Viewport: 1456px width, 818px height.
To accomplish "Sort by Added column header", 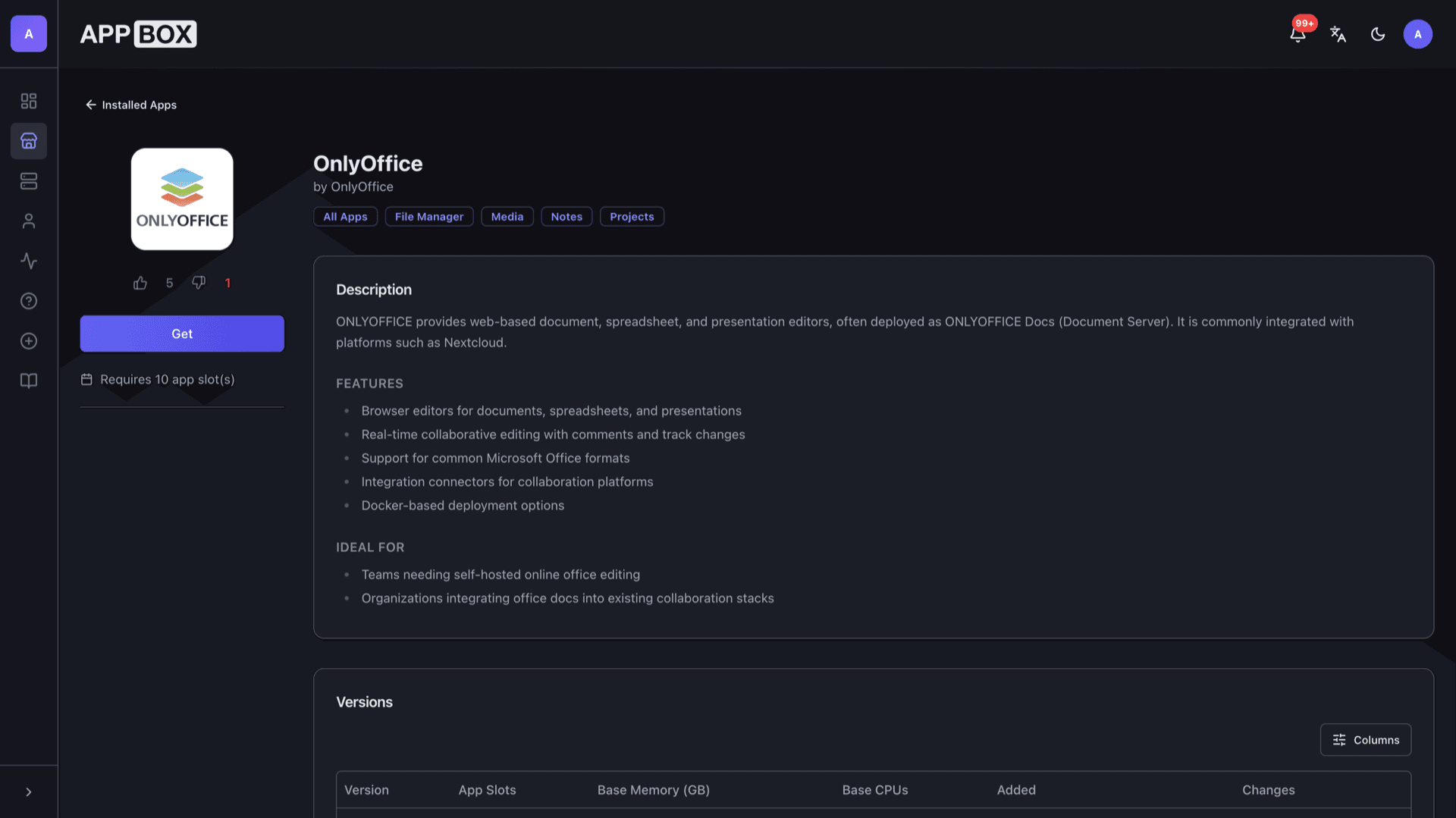I will [1016, 790].
